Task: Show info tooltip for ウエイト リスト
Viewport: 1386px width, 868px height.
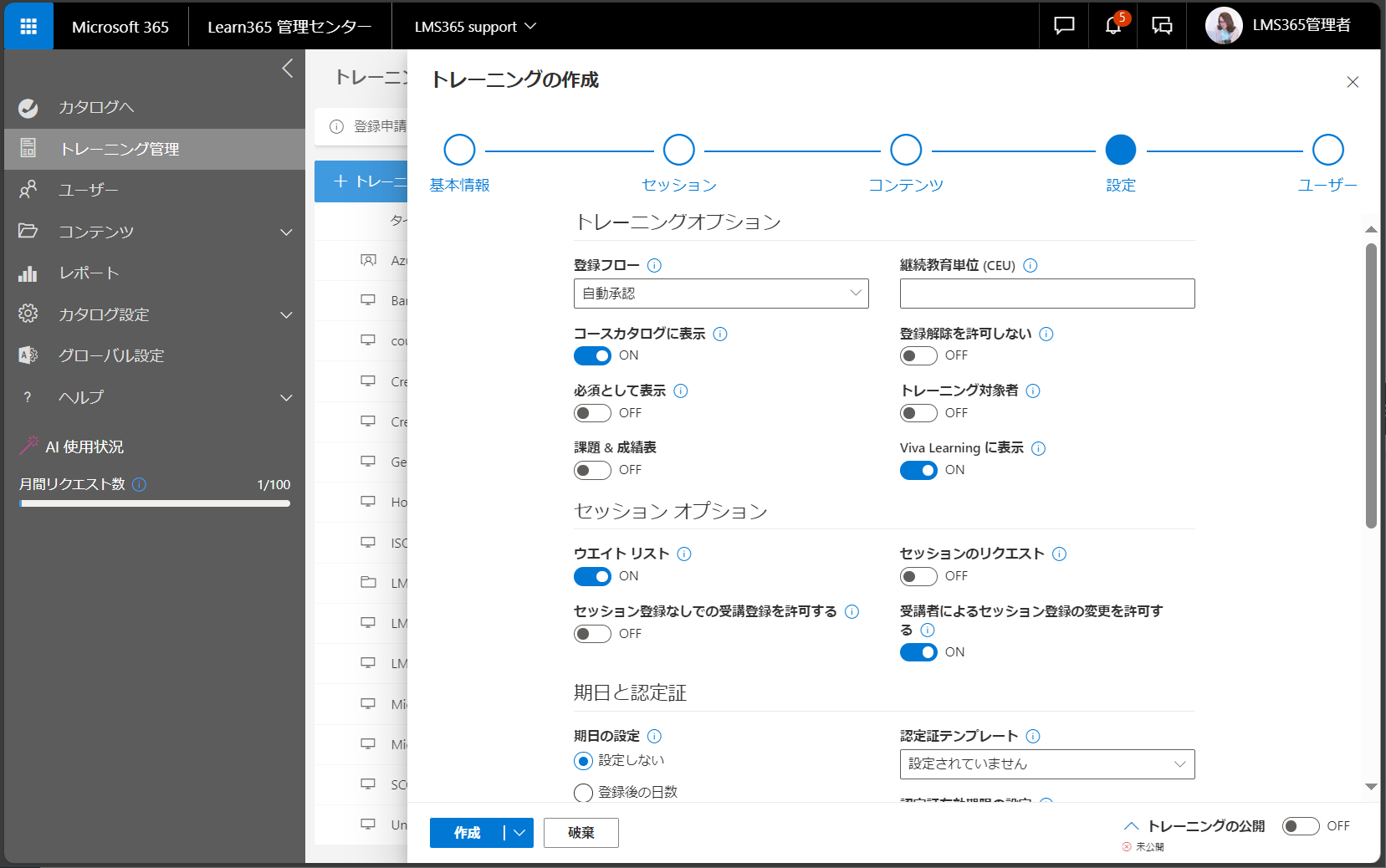Action: point(684,554)
